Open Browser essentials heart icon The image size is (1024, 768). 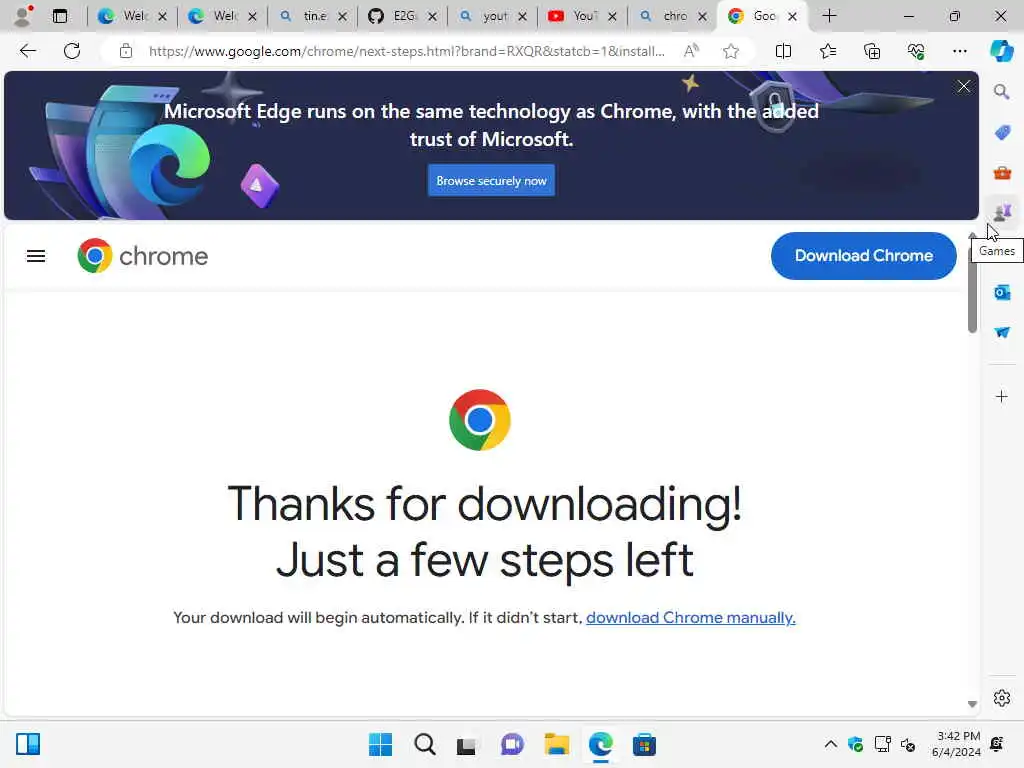click(916, 51)
